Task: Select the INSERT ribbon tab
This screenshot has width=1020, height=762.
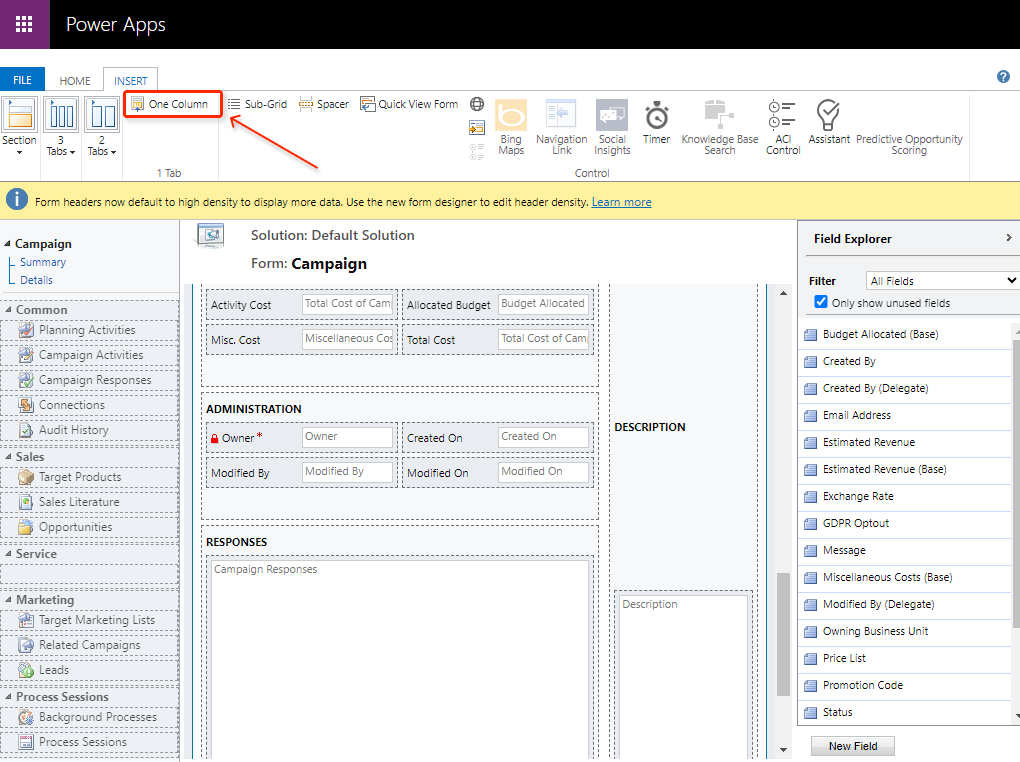Action: 131,81
